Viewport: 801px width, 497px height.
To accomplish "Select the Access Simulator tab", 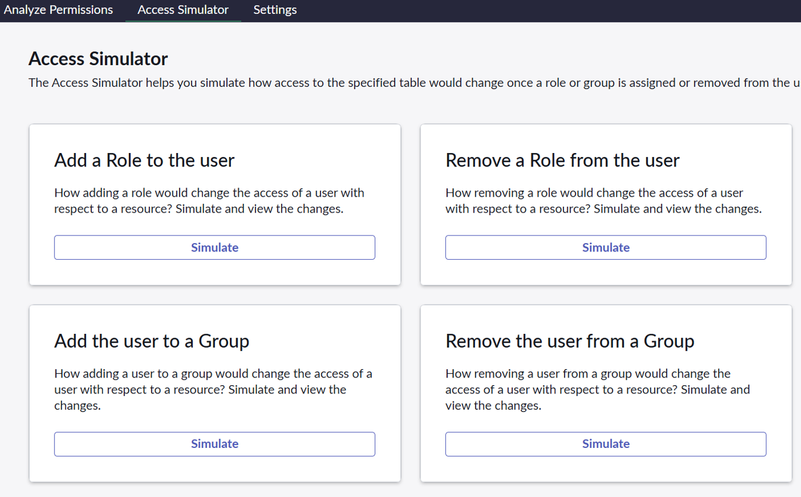I will click(x=183, y=10).
